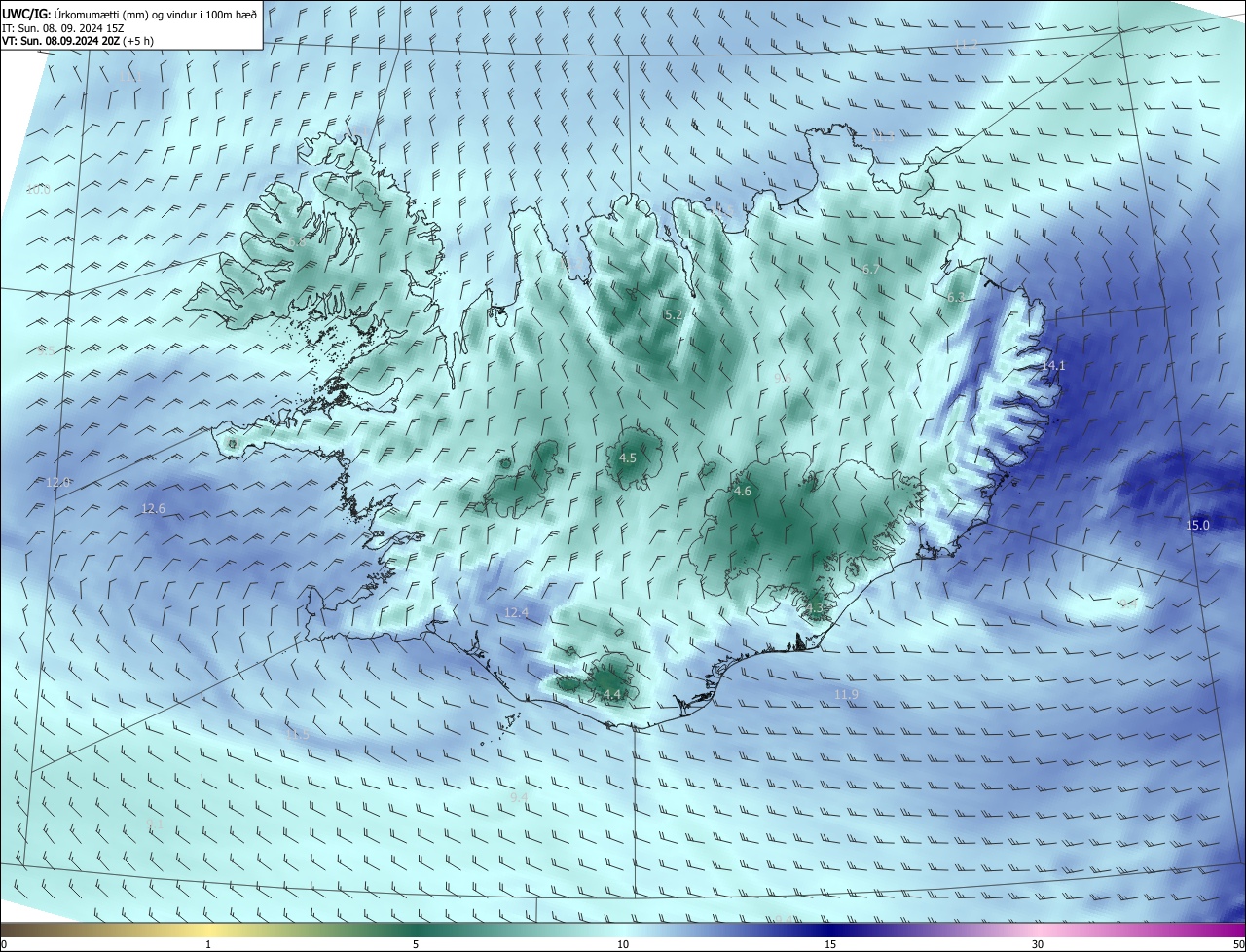The image size is (1246, 952).
Task: Click the 'VT: Sun. 08.09.2024 20Z (+5 h)' line
Action: coord(78,41)
